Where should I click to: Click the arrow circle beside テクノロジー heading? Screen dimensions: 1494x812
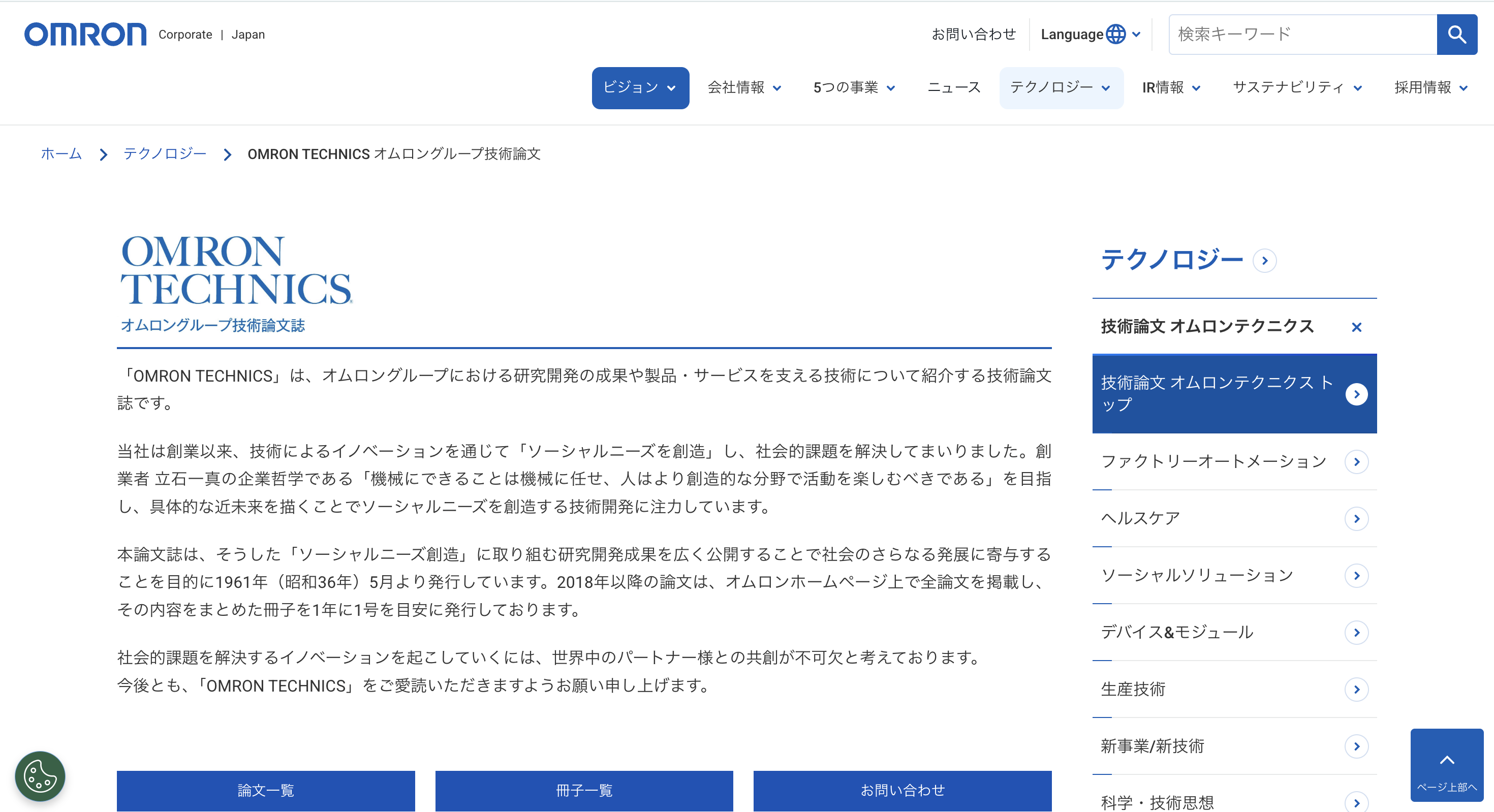1264,261
